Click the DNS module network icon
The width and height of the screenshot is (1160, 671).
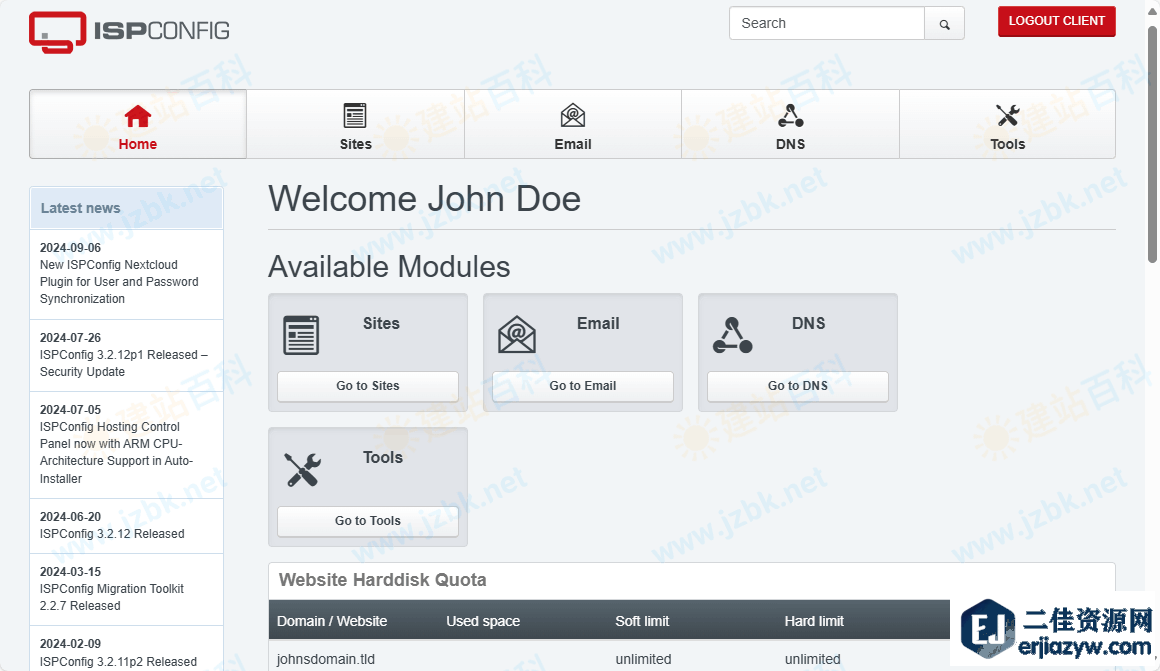tap(732, 335)
